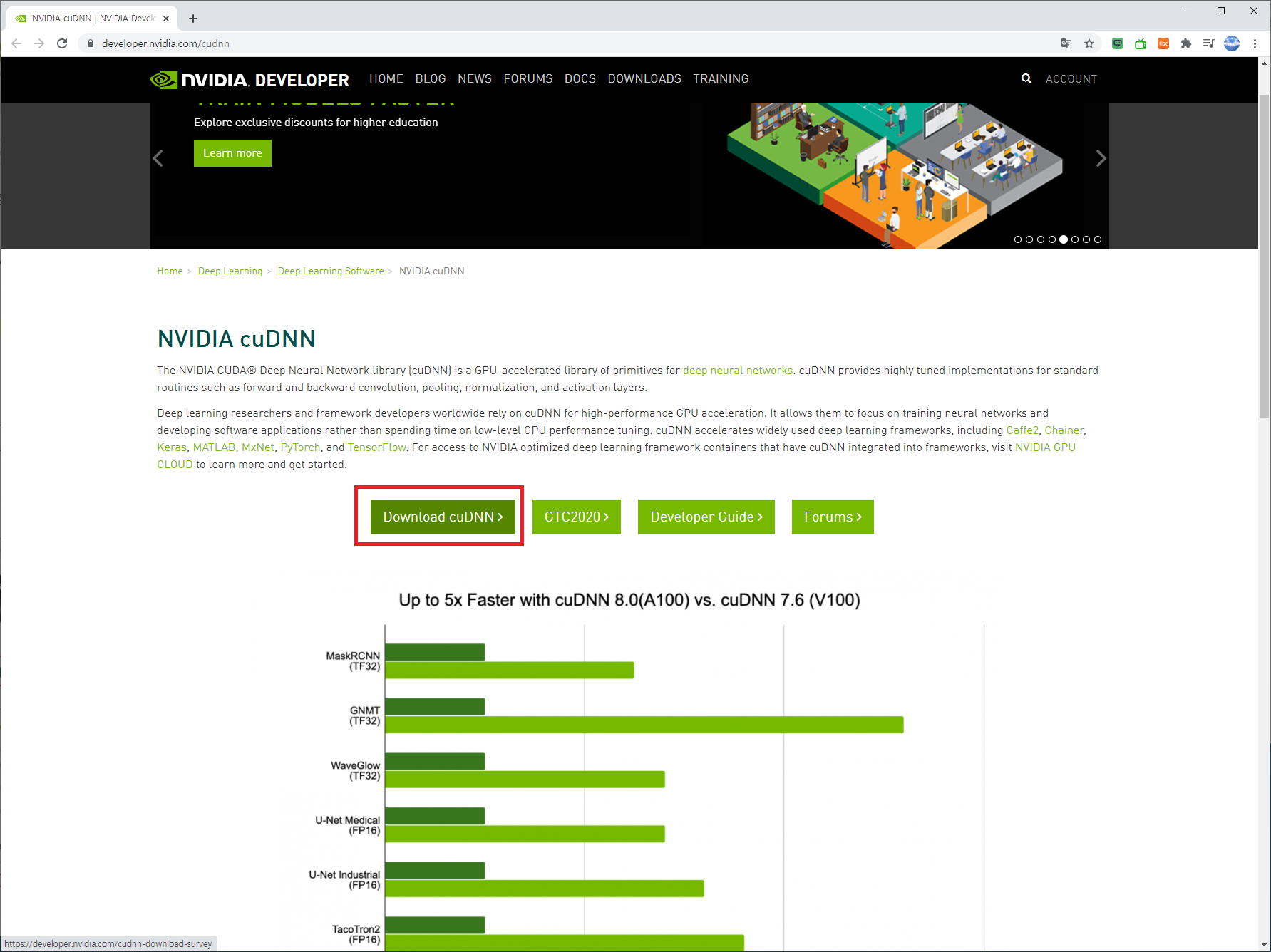Viewport: 1271px width, 952px height.
Task: Select the seventh carousel dot
Action: coord(1086,239)
